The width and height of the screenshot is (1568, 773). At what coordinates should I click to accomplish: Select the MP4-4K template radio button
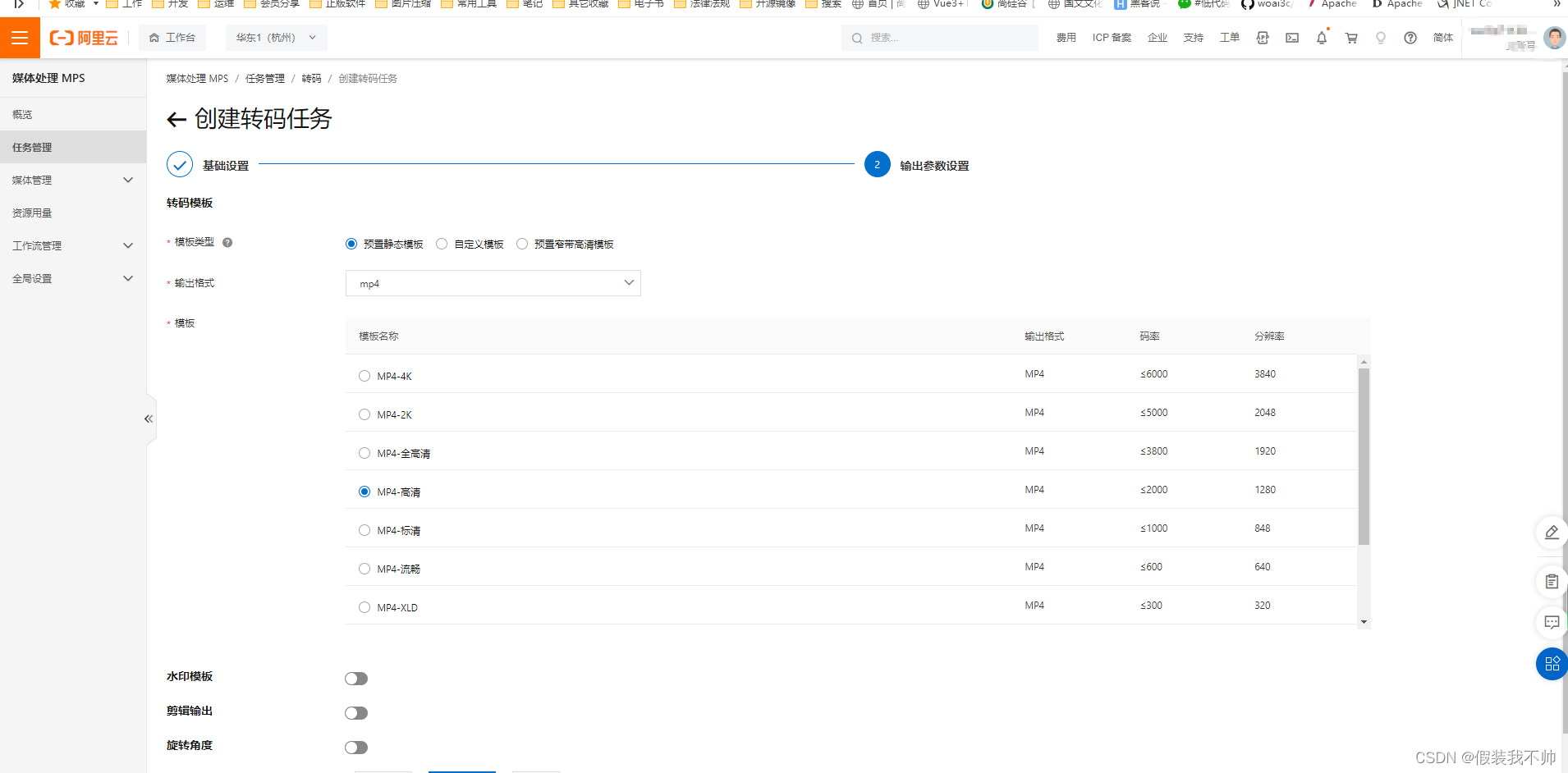pos(364,376)
